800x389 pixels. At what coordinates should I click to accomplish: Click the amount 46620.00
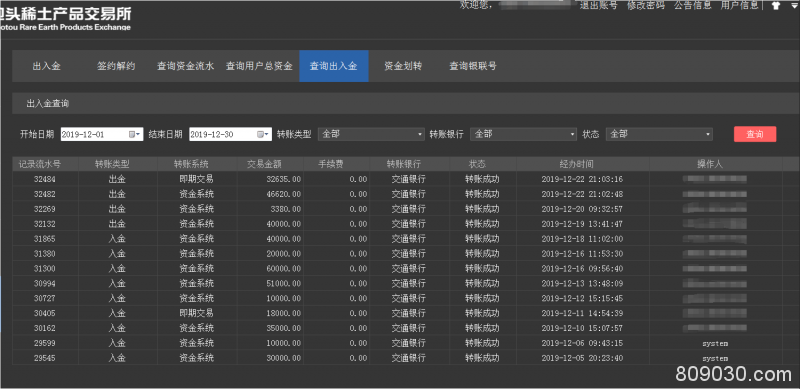pos(284,194)
